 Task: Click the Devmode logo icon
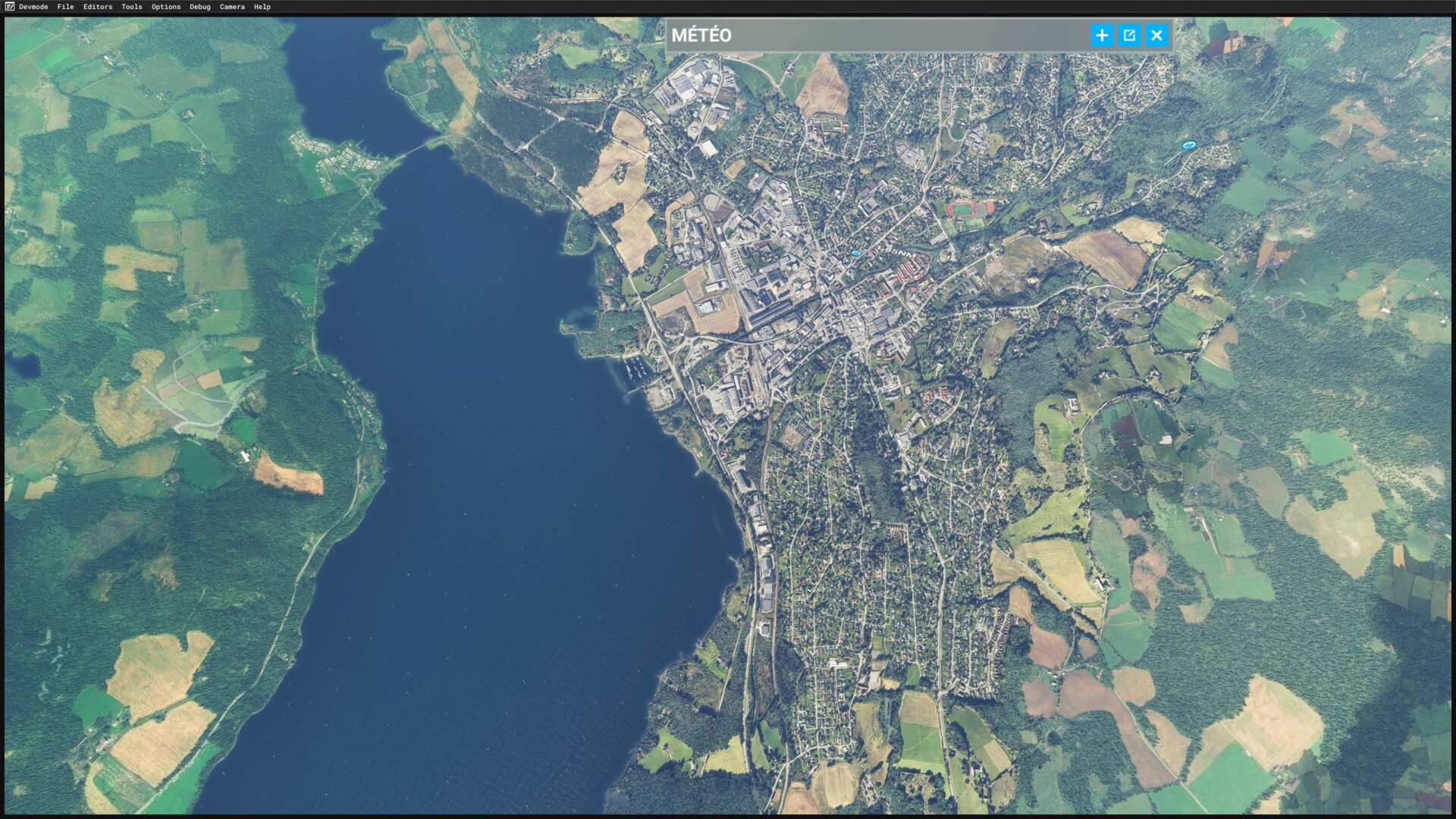click(9, 7)
